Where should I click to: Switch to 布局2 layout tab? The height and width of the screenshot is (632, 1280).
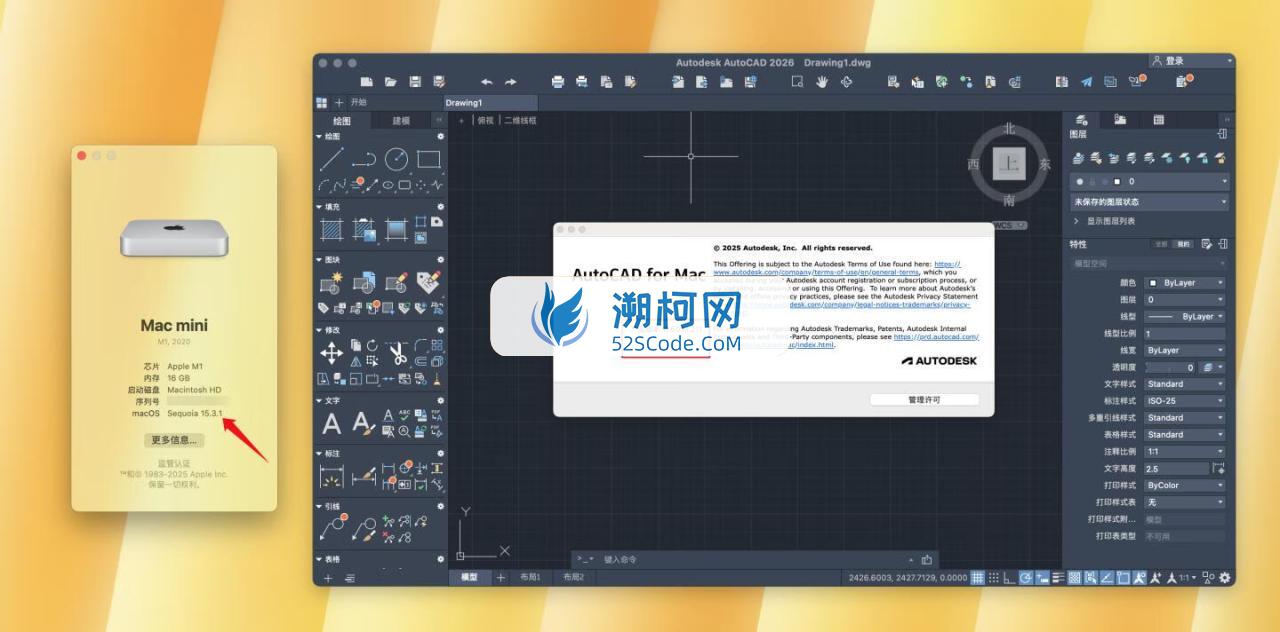point(572,578)
